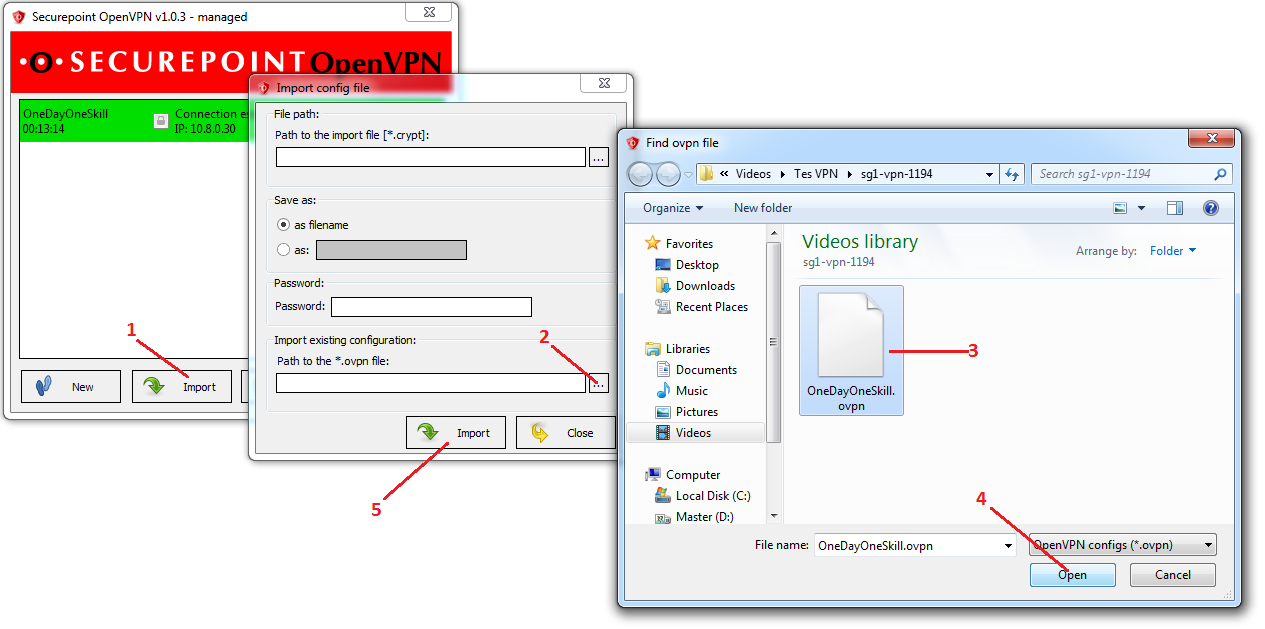1265x629 pixels.
Task: Click the Search sg1-vpn-1194 box
Action: tap(1131, 174)
